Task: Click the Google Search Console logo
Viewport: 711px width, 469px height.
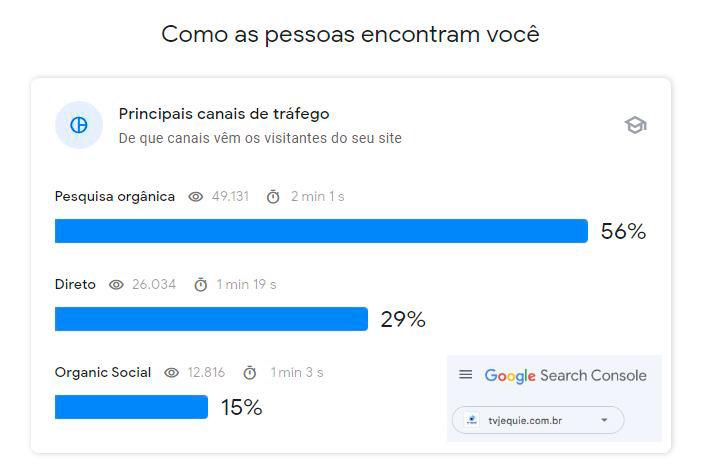Action: click(565, 376)
